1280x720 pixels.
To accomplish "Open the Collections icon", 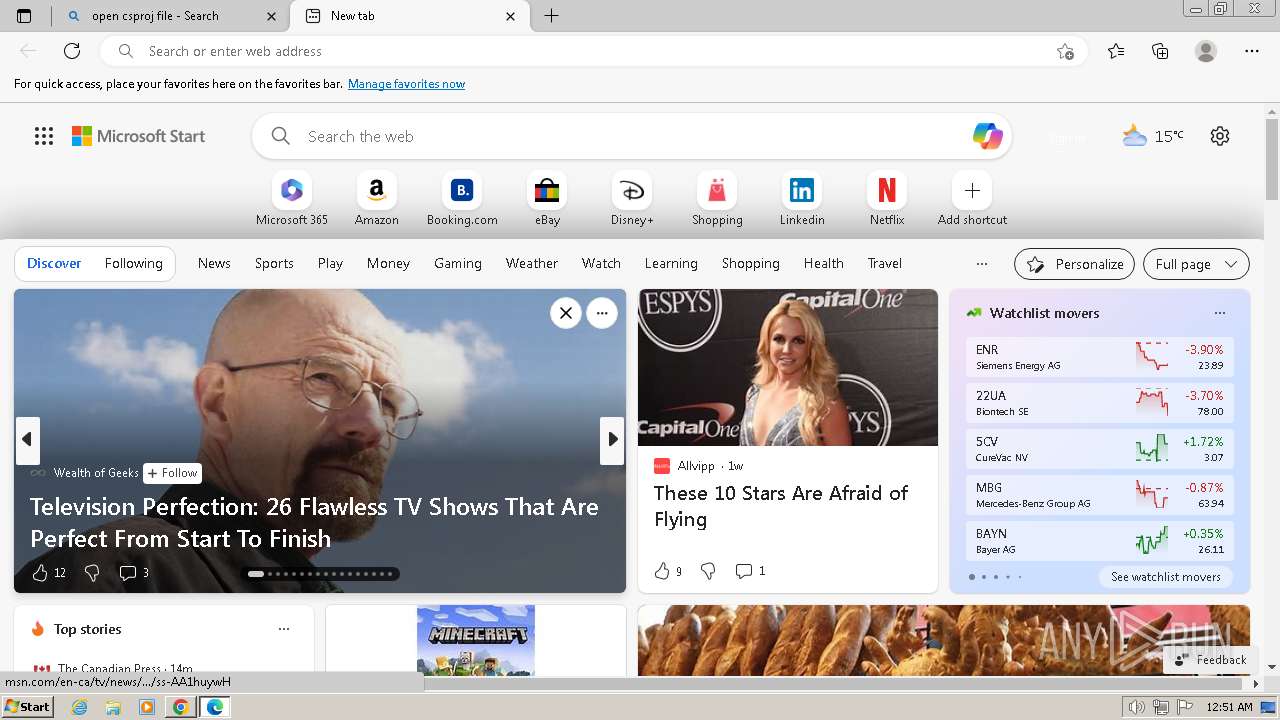I will pos(1160,51).
